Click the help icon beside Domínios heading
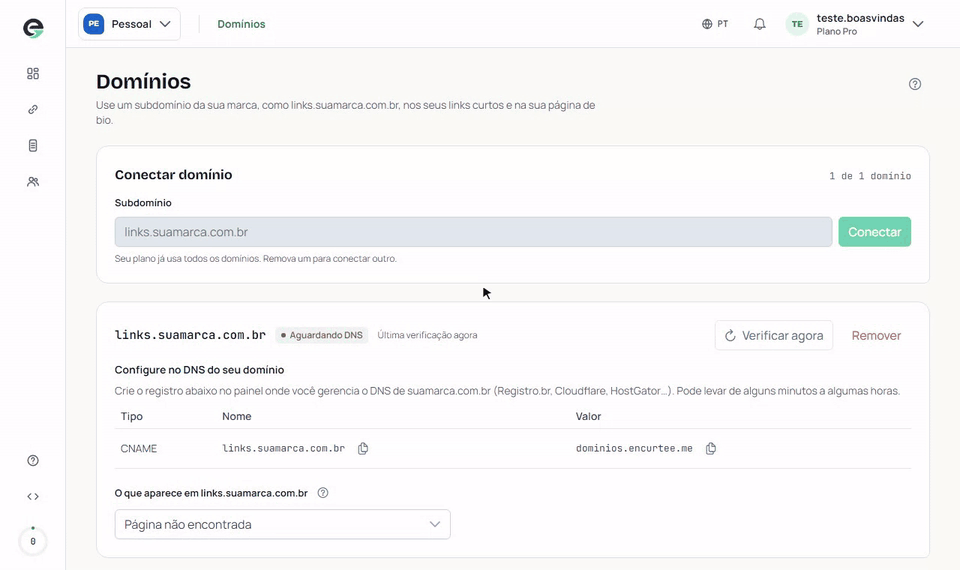 tap(915, 84)
